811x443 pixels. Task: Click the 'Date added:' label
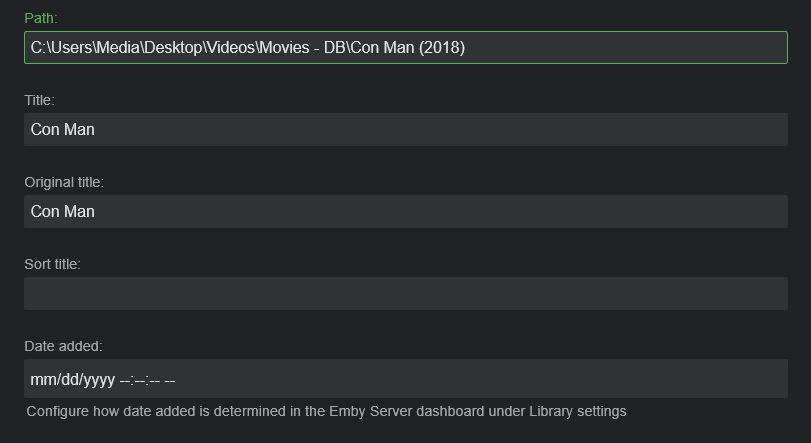pos(63,346)
